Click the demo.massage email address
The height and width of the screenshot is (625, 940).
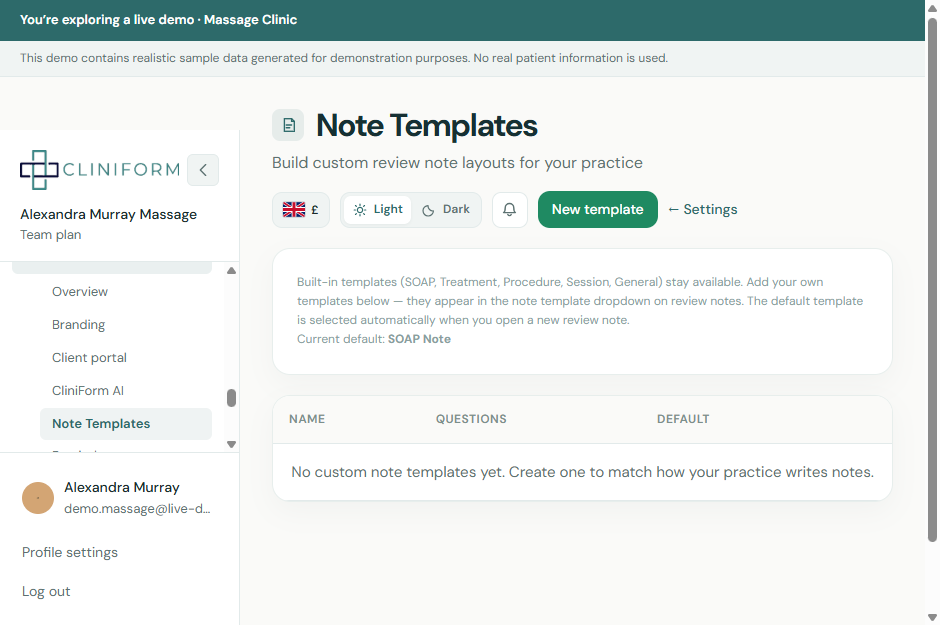[x=137, y=509]
